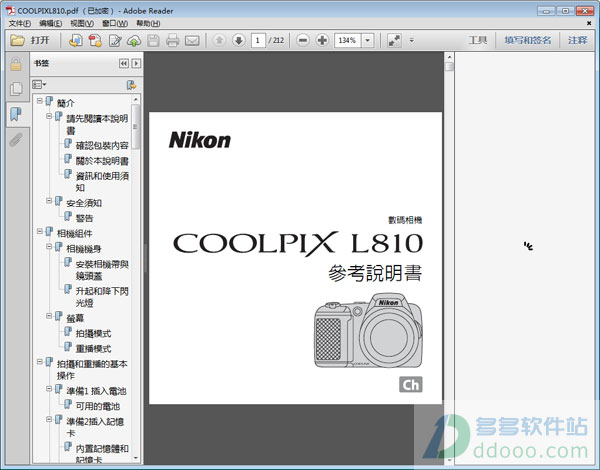
Task: Go to next page arrow
Action: pyautogui.click(x=239, y=40)
